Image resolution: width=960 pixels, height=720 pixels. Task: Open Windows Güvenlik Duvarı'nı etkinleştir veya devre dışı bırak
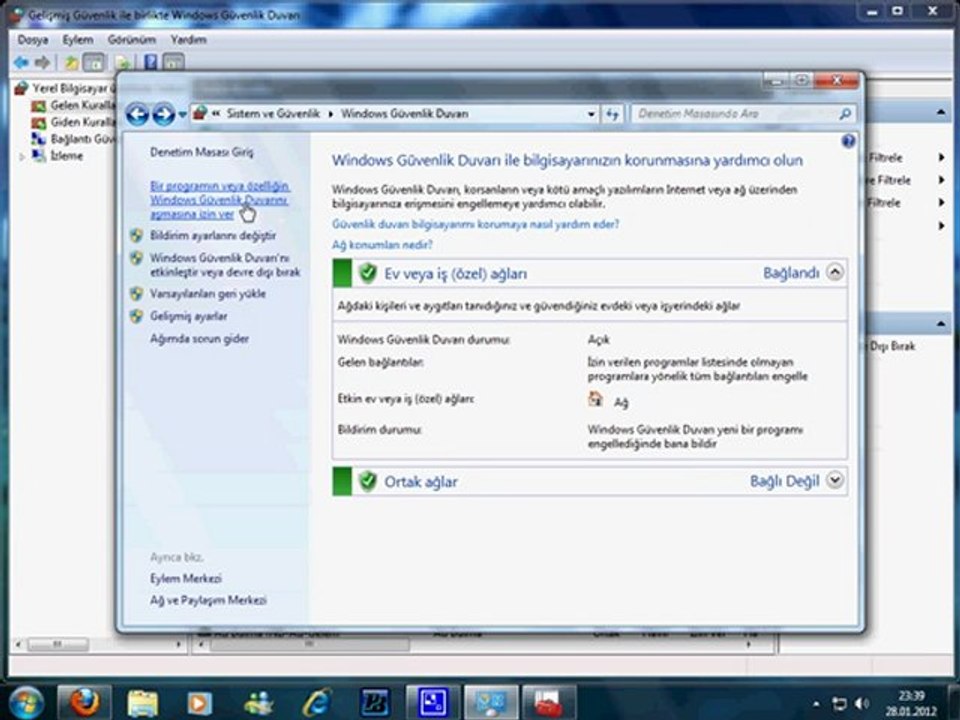pos(225,265)
